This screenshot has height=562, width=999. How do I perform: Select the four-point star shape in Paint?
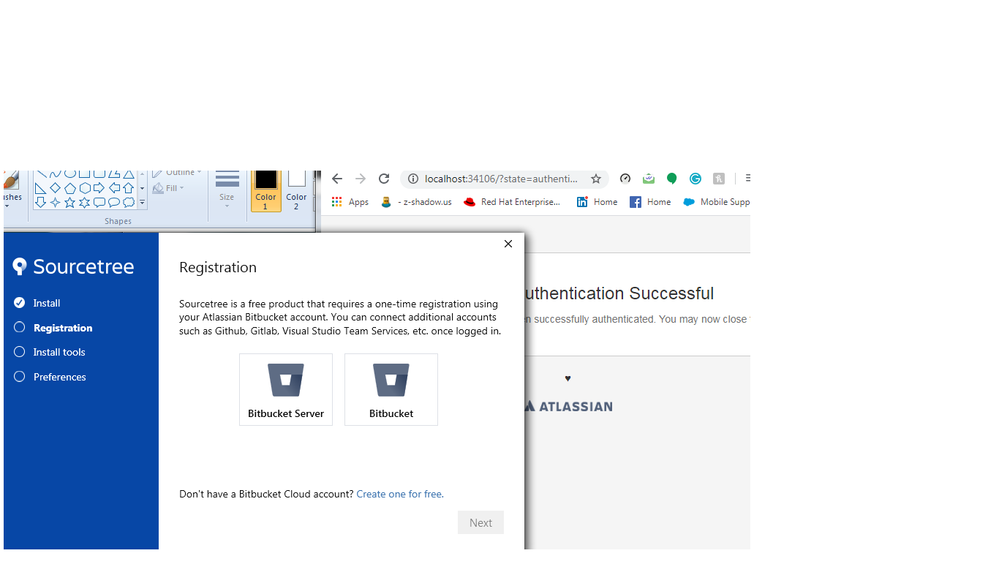click(x=55, y=202)
